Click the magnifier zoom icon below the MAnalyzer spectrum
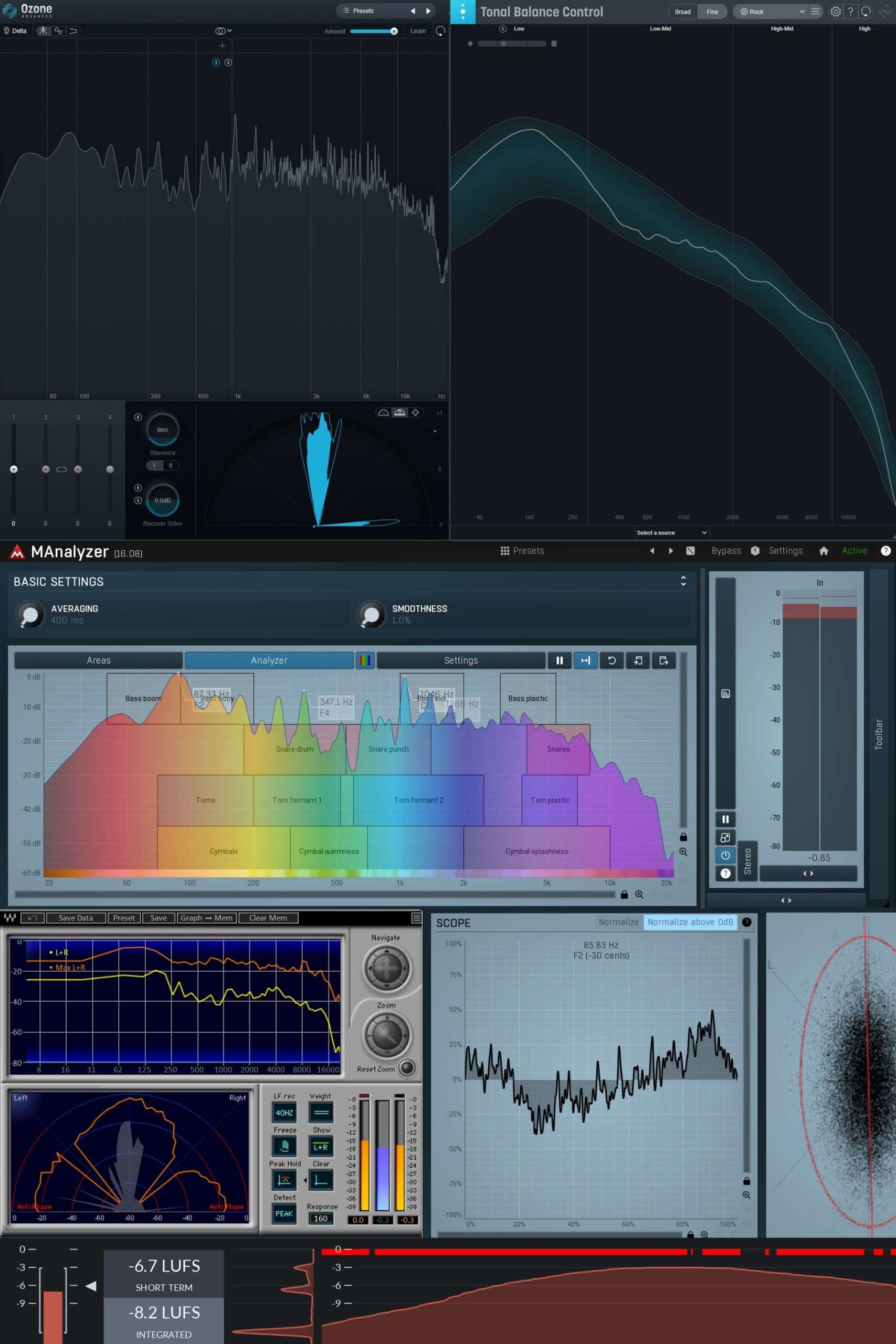The height and width of the screenshot is (1344, 896). (639, 895)
